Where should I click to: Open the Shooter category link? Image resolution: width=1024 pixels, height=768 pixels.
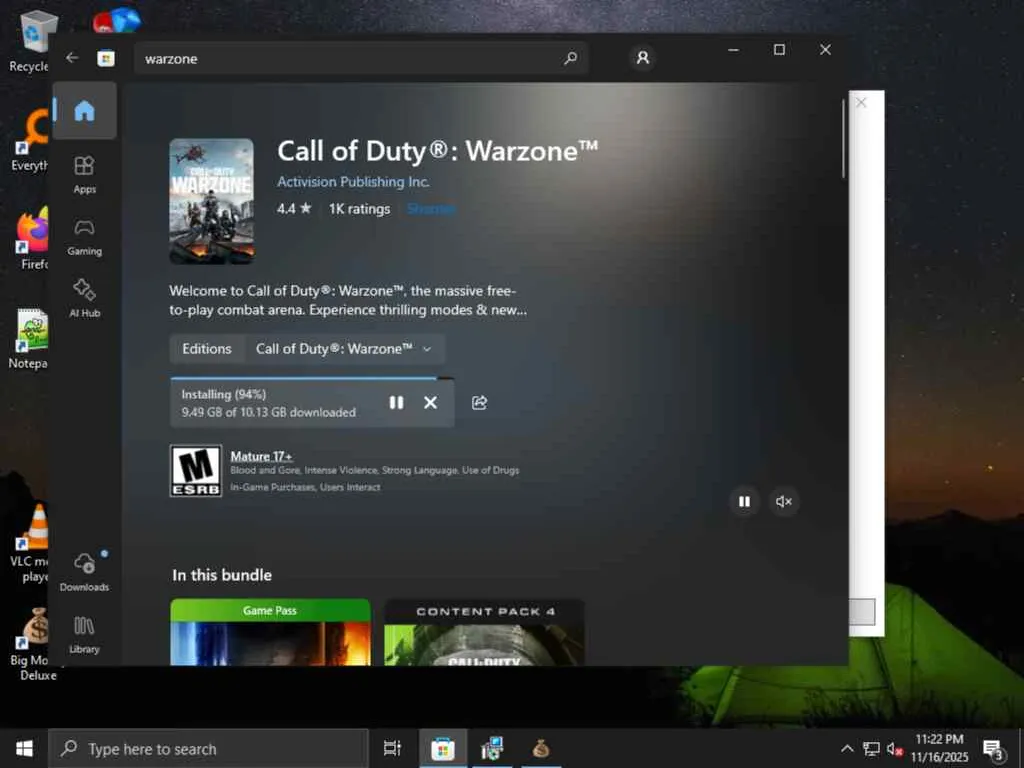431,208
